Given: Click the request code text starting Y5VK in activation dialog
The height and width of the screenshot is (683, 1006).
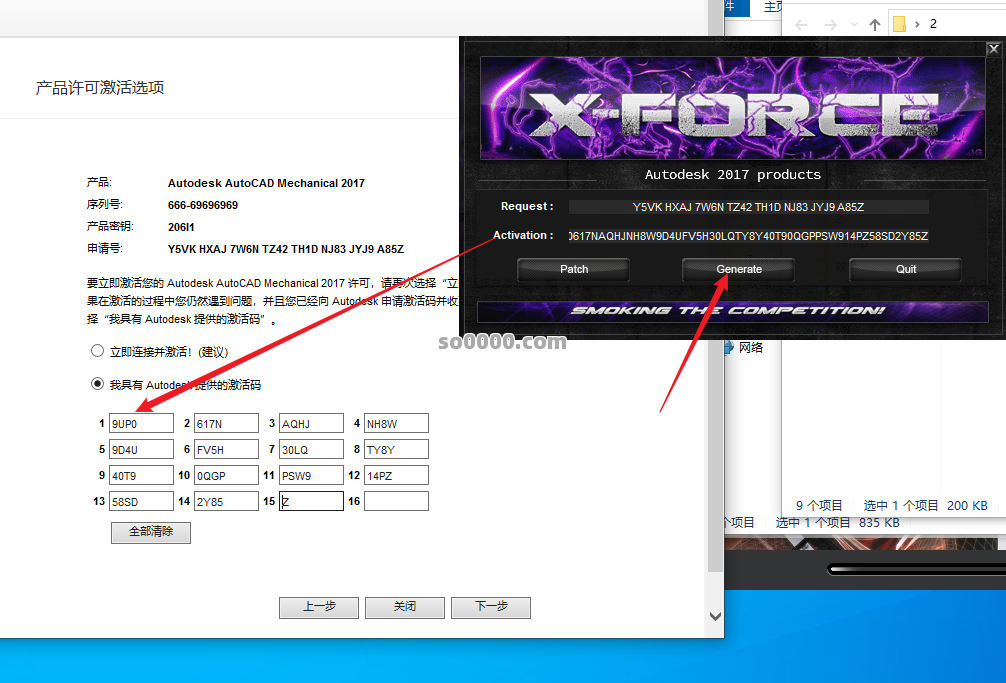Looking at the screenshot, I should point(286,249).
